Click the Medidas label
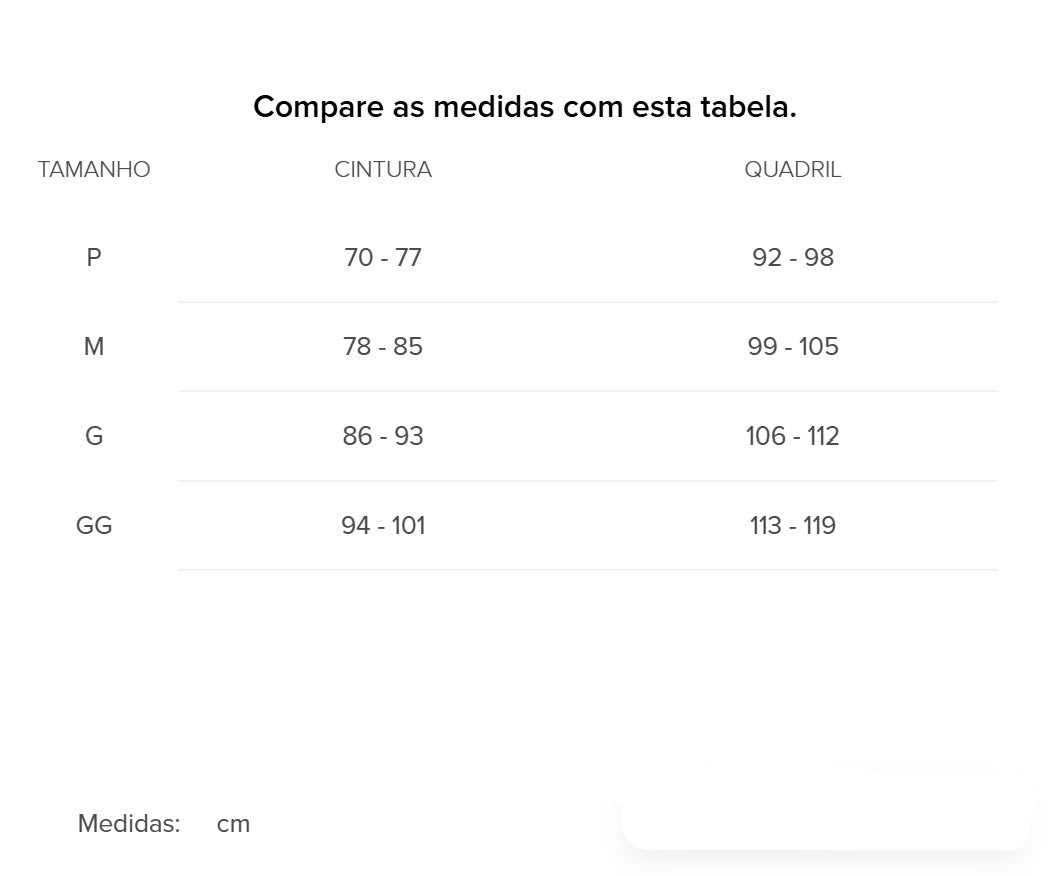Viewport: 1062px width, 876px height. [x=129, y=824]
